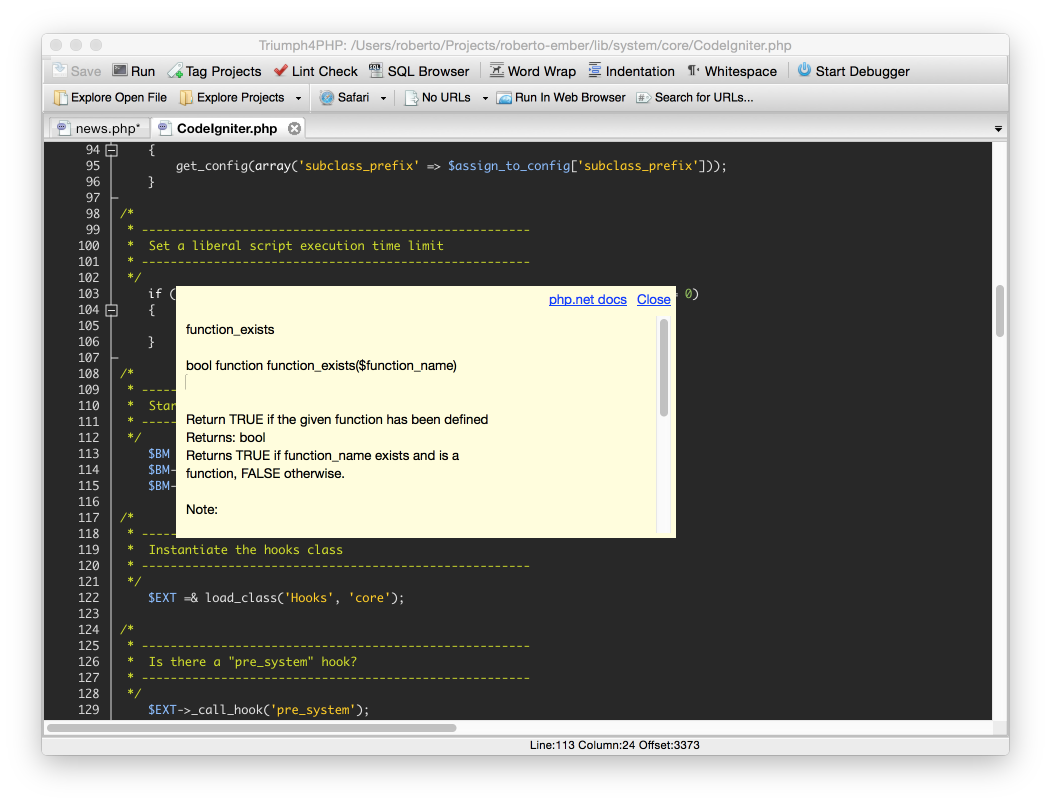
Task: Collapse code fold at line 104
Action: point(112,310)
